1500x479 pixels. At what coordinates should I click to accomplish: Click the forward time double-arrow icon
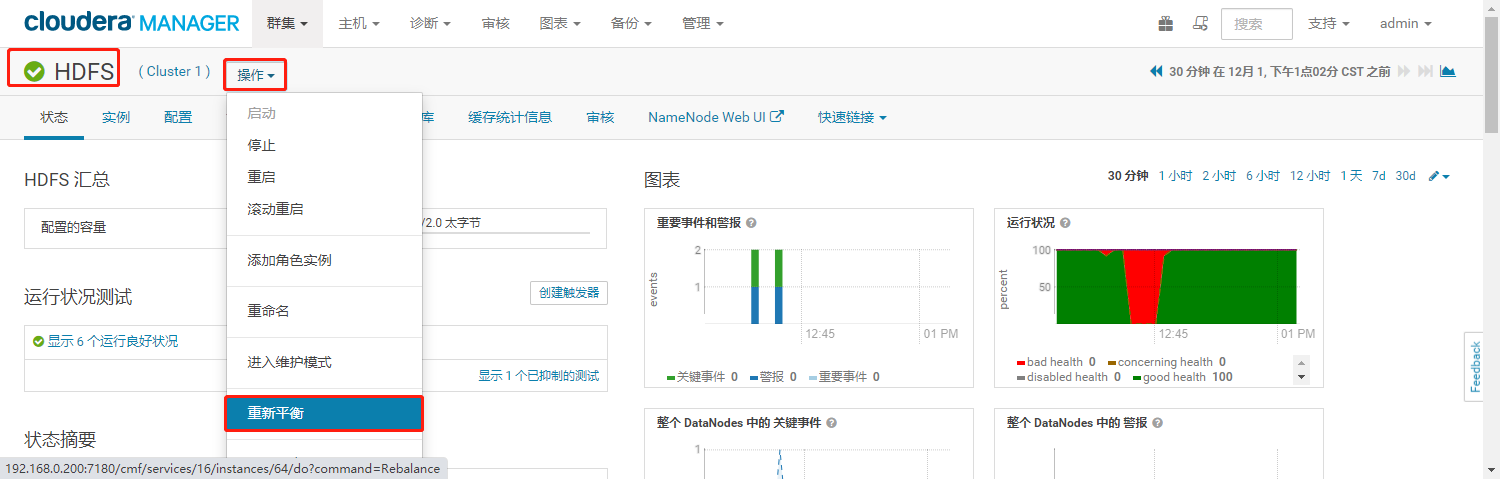(x=1404, y=71)
